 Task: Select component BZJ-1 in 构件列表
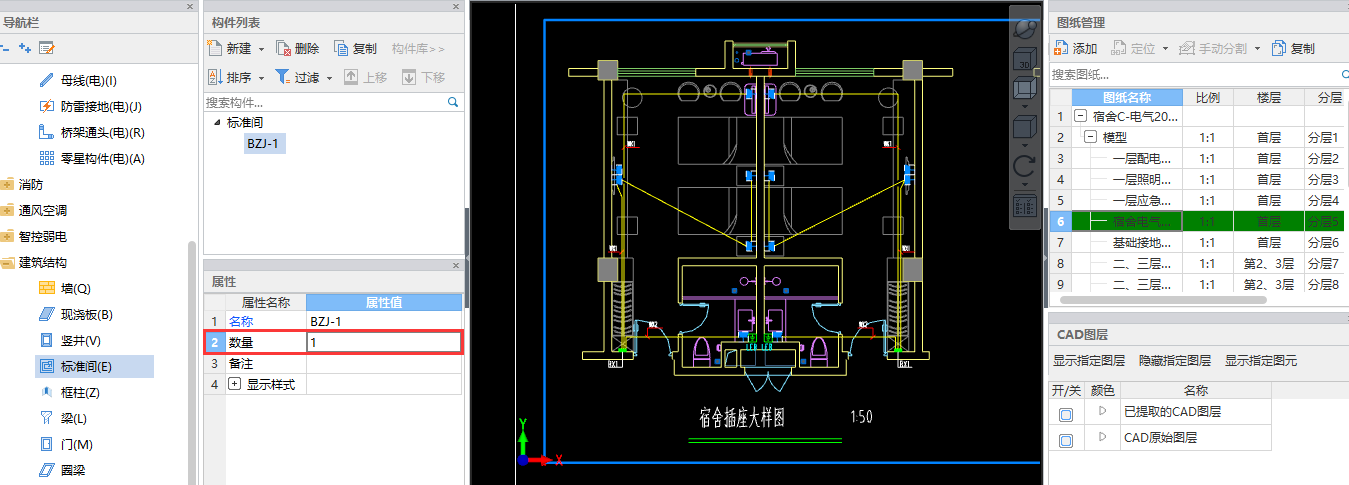(264, 143)
